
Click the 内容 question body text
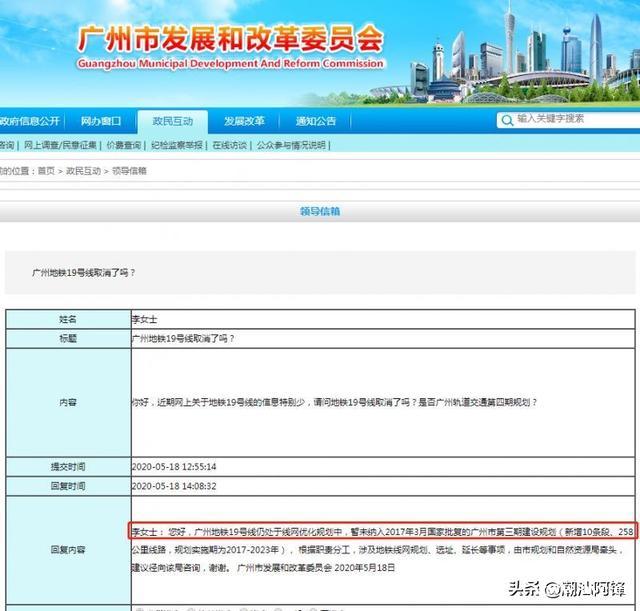334,402
